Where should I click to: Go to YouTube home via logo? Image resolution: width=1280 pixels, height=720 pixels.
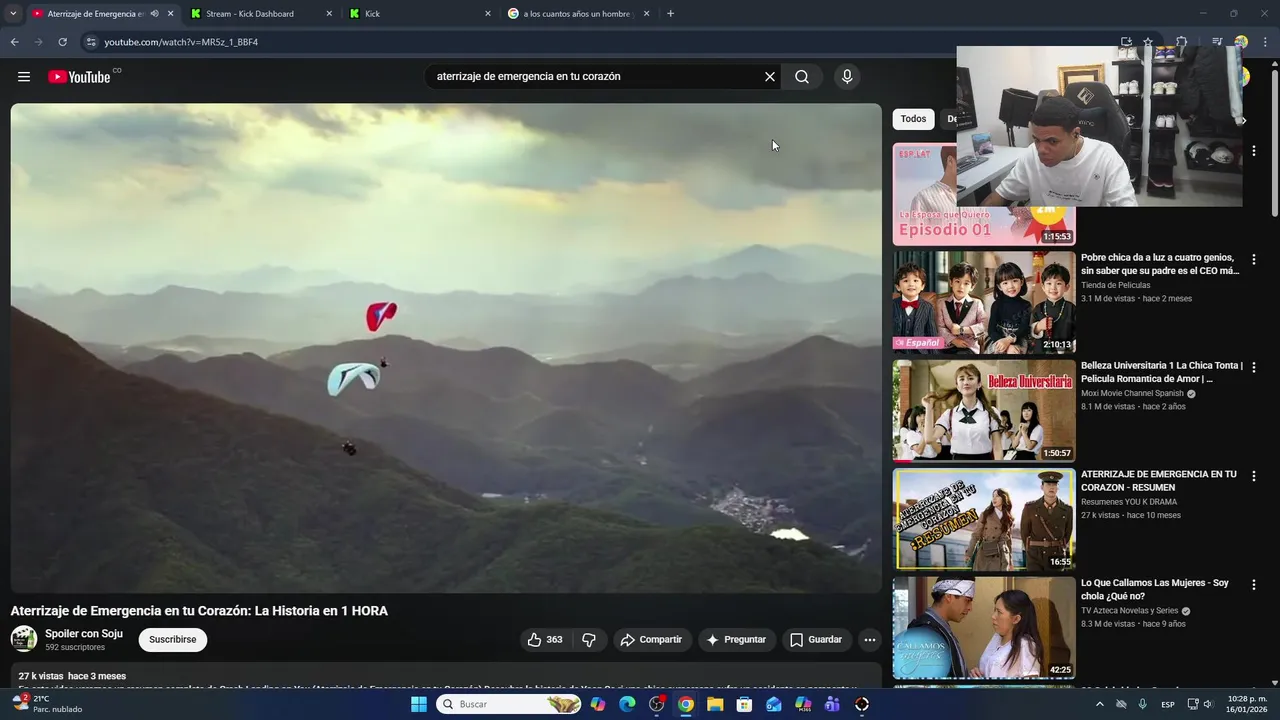(x=79, y=77)
